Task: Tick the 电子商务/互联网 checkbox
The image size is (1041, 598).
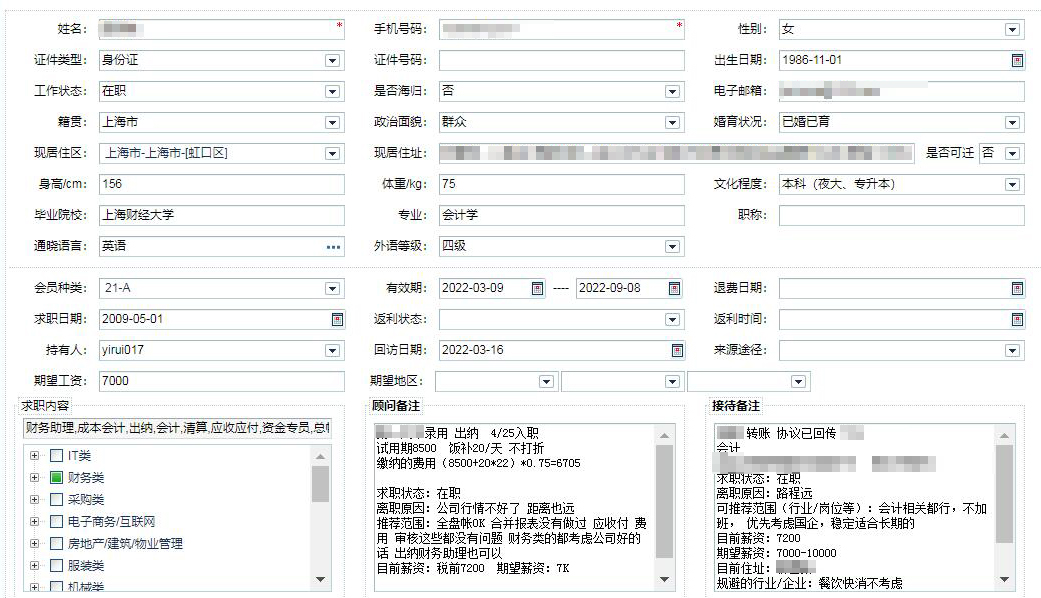Action: 56,521
